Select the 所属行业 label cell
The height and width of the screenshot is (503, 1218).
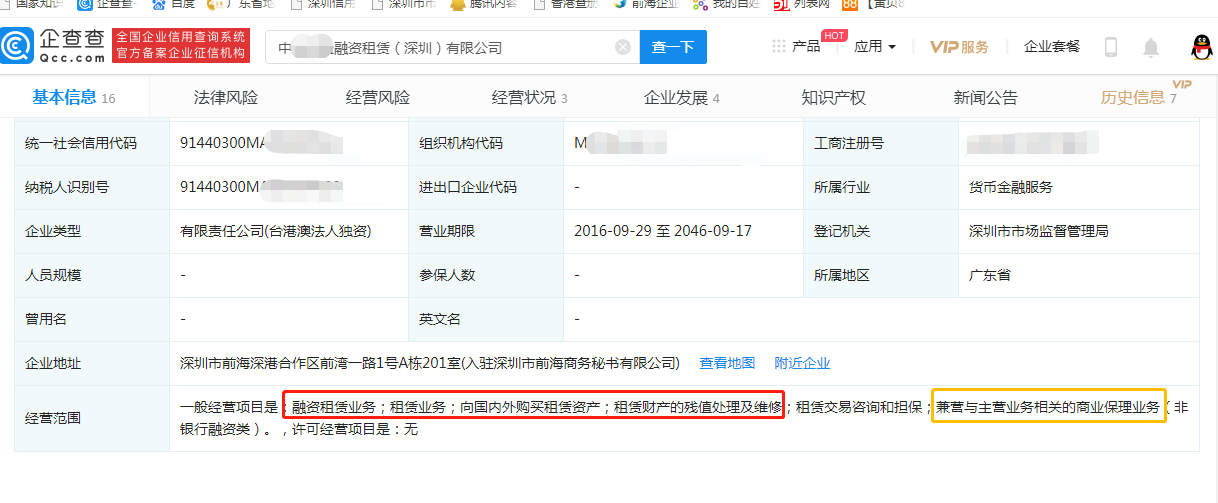pos(881,187)
